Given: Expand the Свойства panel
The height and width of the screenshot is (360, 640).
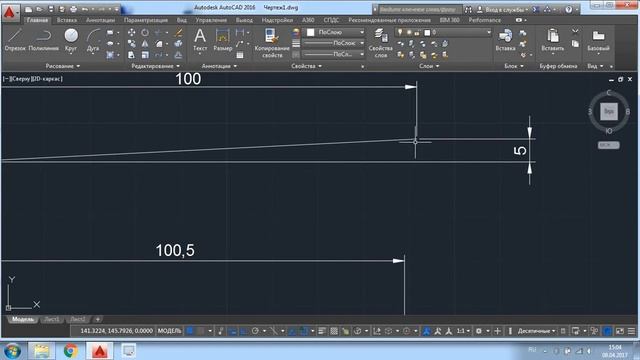Looking at the screenshot, I should (x=307, y=66).
